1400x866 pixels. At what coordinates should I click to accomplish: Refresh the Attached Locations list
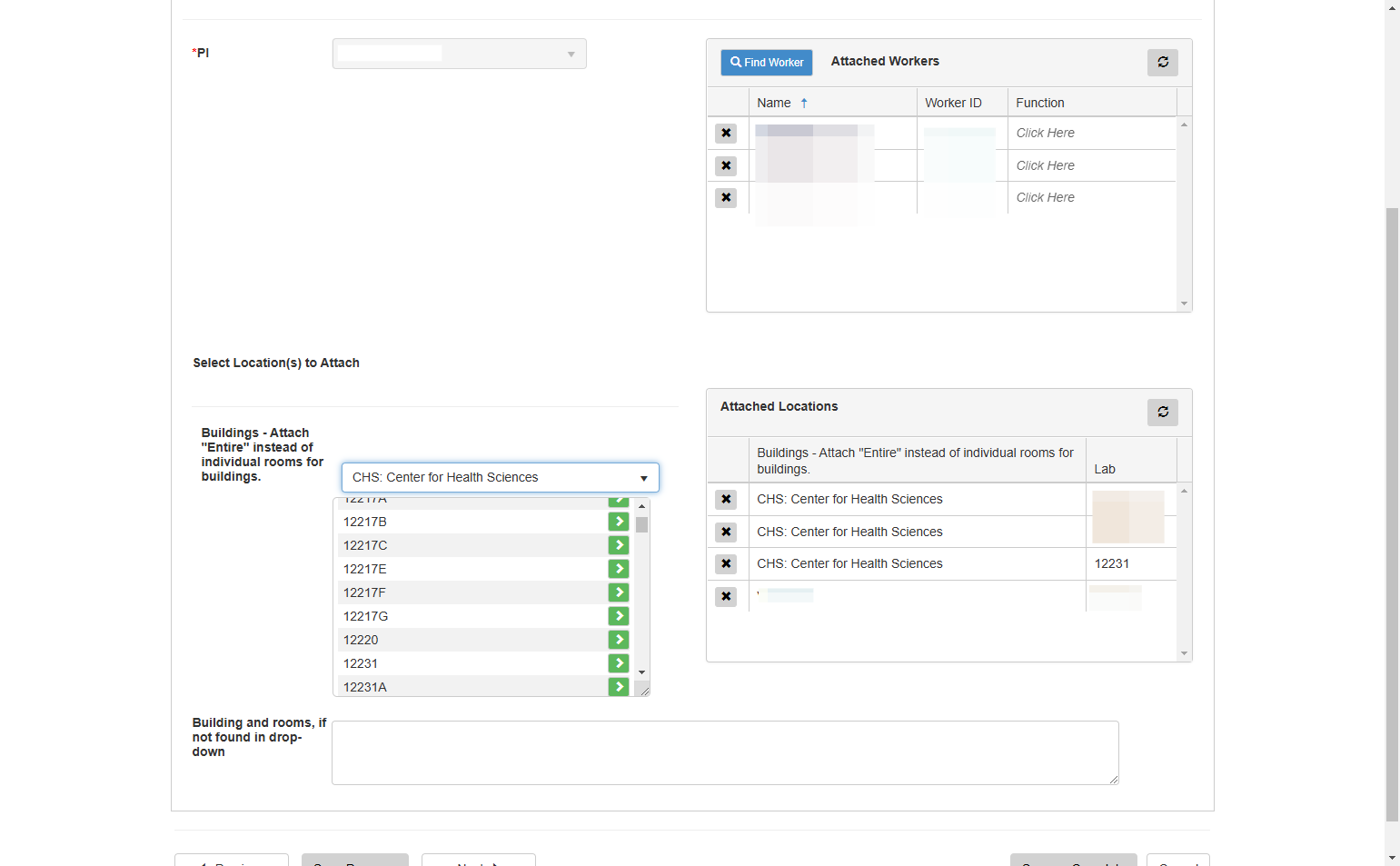[1162, 412]
